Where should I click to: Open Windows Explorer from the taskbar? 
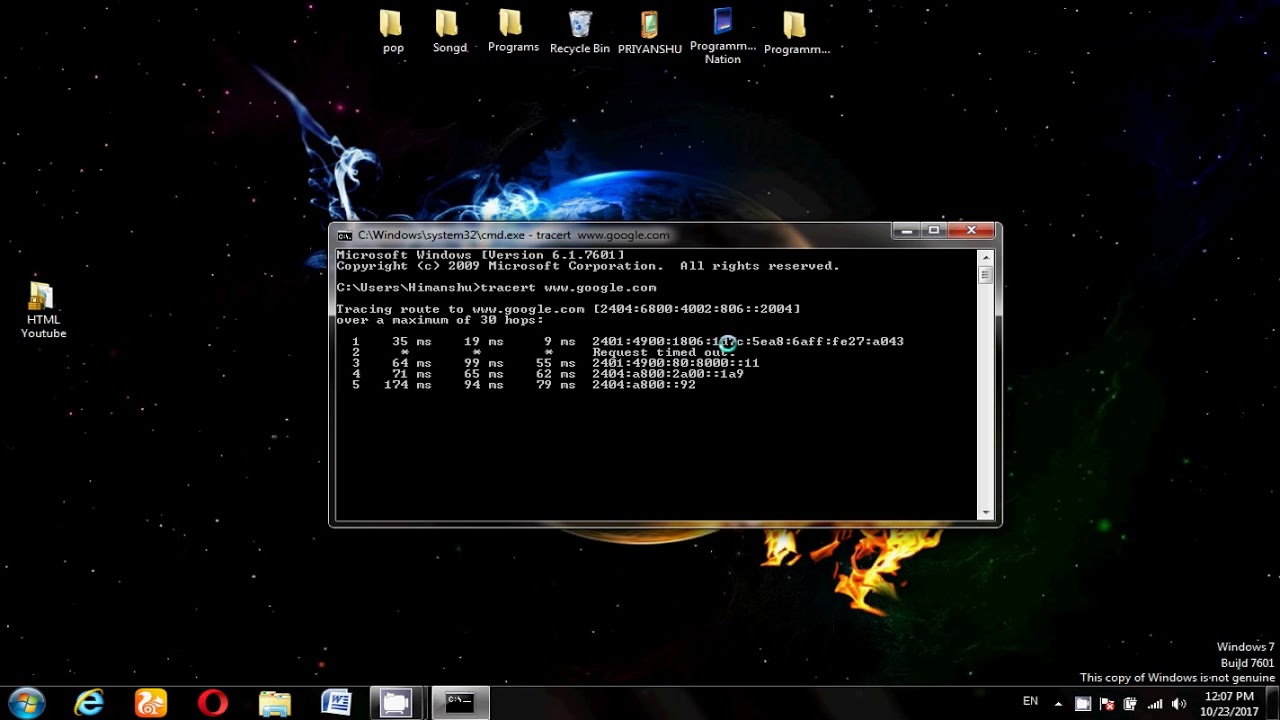pos(274,702)
